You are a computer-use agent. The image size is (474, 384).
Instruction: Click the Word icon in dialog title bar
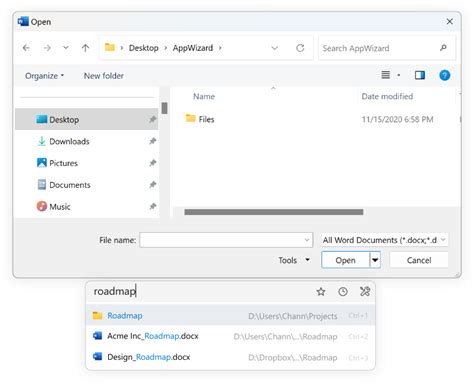tap(23, 21)
